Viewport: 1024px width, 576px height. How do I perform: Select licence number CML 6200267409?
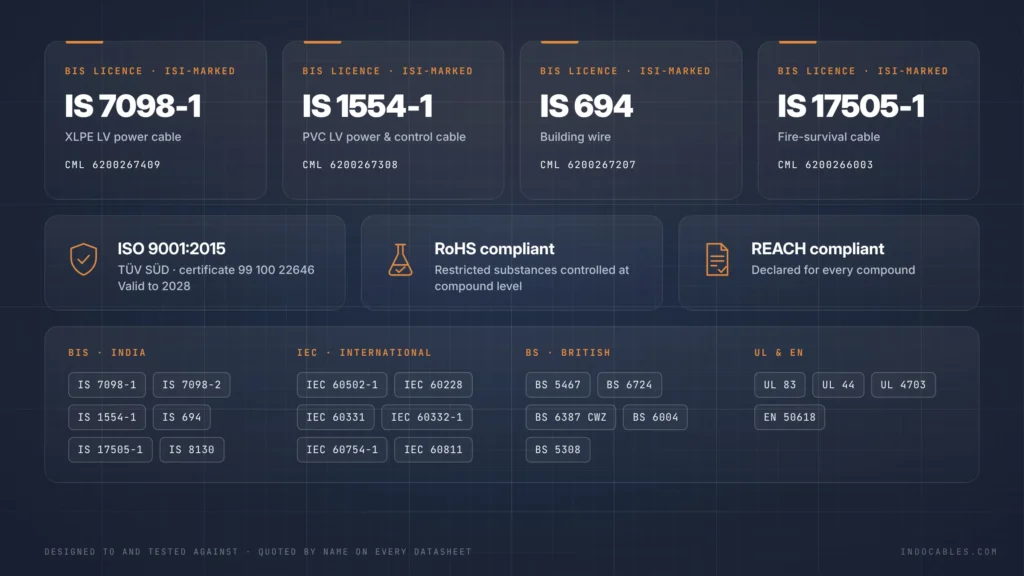pyautogui.click(x=112, y=165)
